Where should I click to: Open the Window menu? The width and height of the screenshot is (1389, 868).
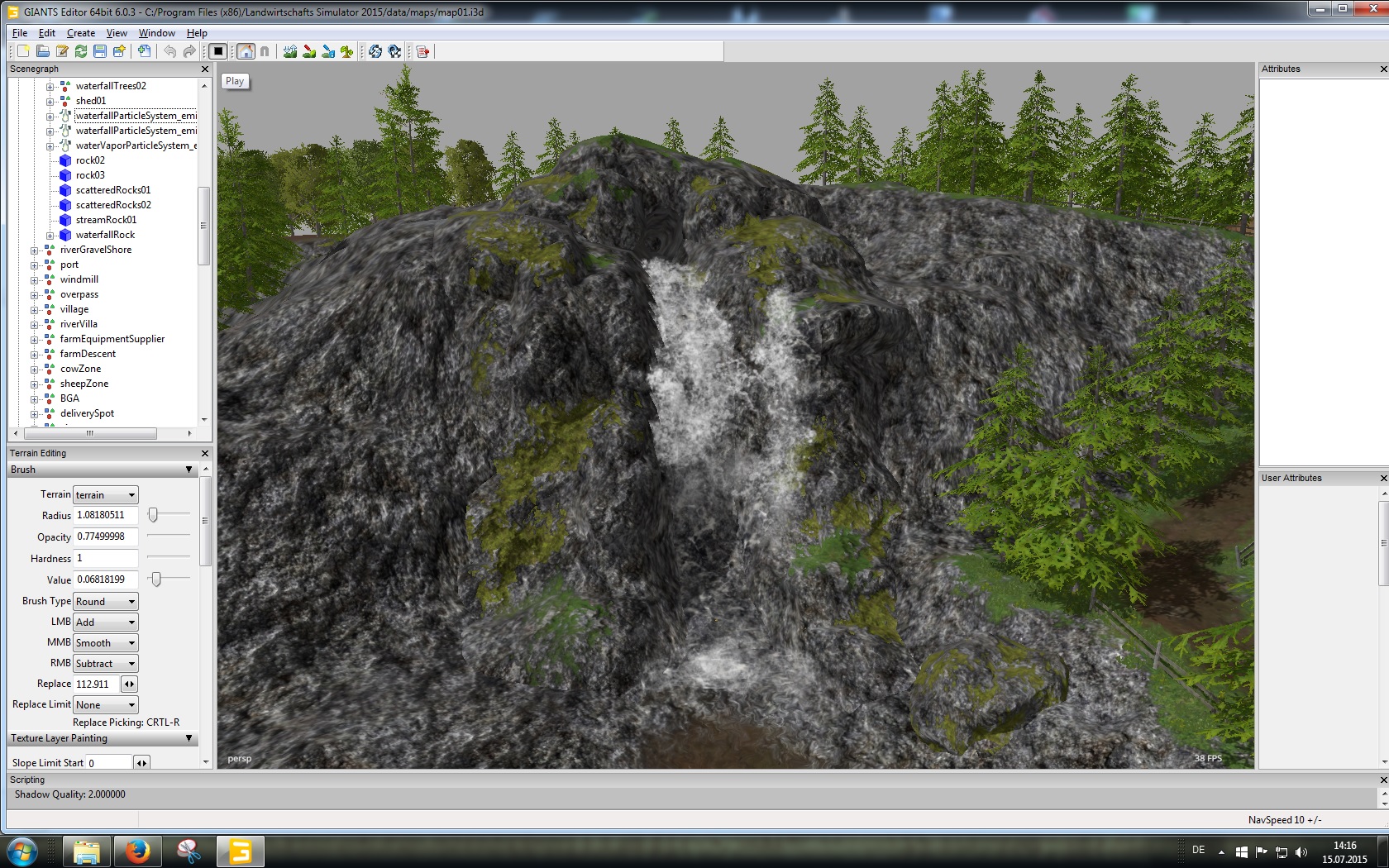(x=156, y=33)
